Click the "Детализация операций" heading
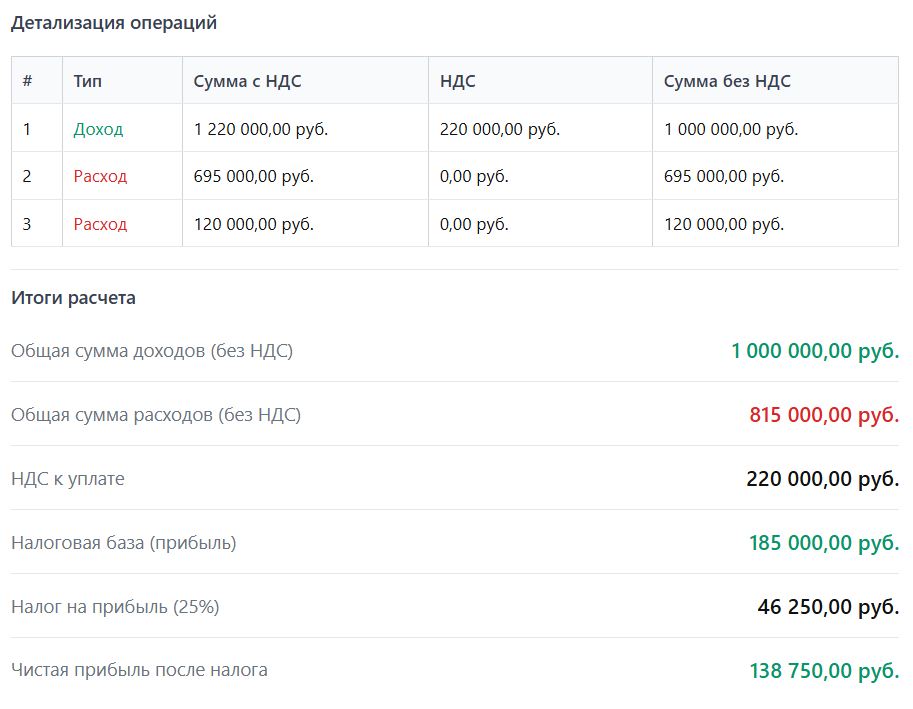Image resolution: width=913 pixels, height=709 pixels. (113, 23)
